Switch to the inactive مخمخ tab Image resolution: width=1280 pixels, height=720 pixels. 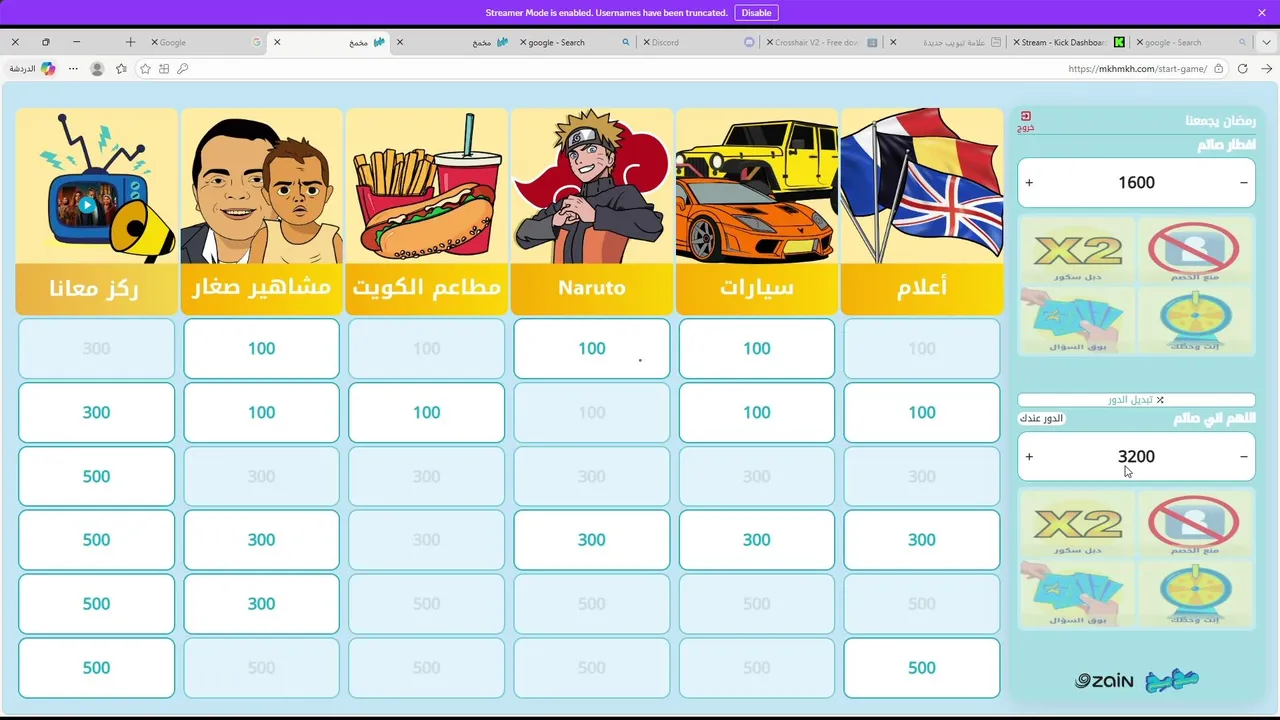point(453,42)
